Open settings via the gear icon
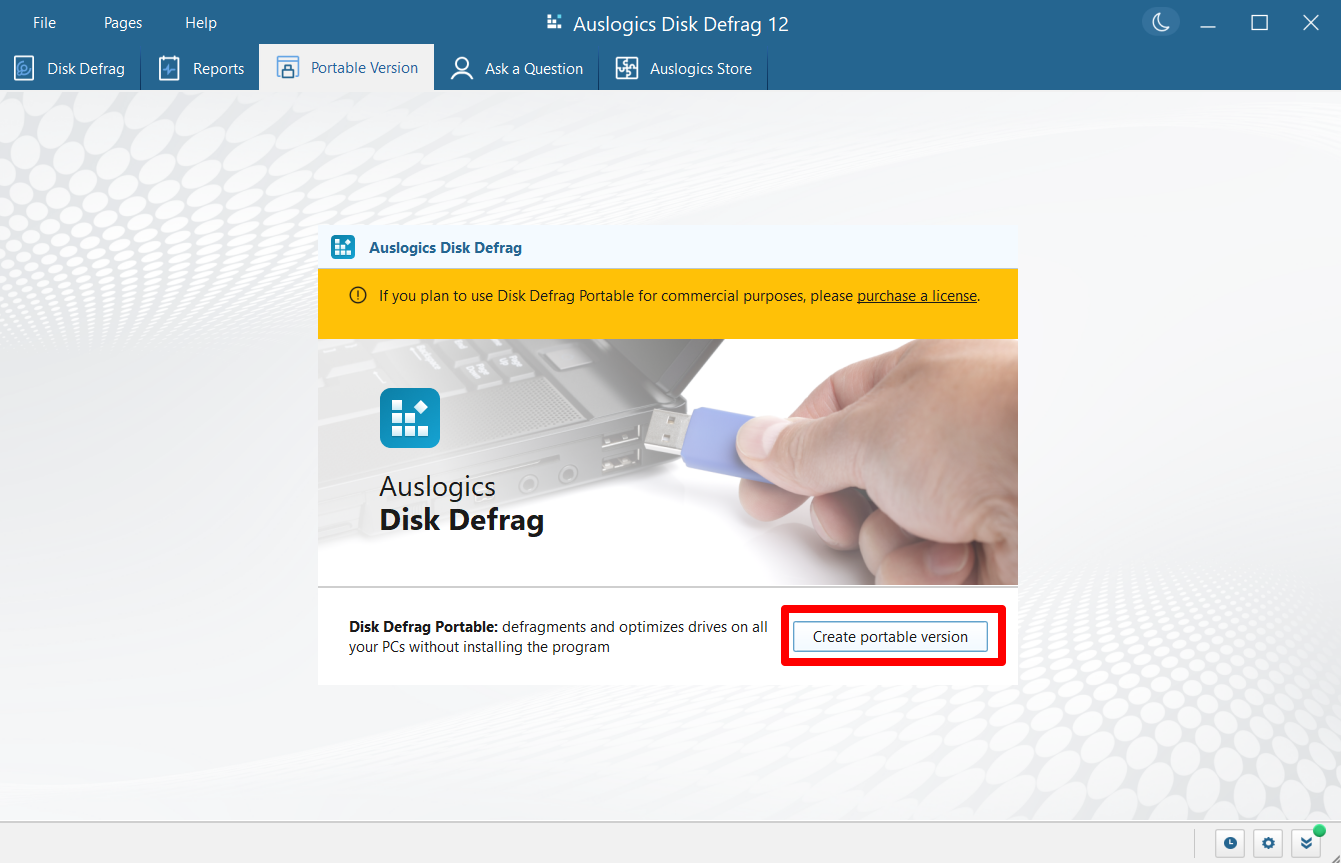The image size is (1341, 863). coord(1267,843)
